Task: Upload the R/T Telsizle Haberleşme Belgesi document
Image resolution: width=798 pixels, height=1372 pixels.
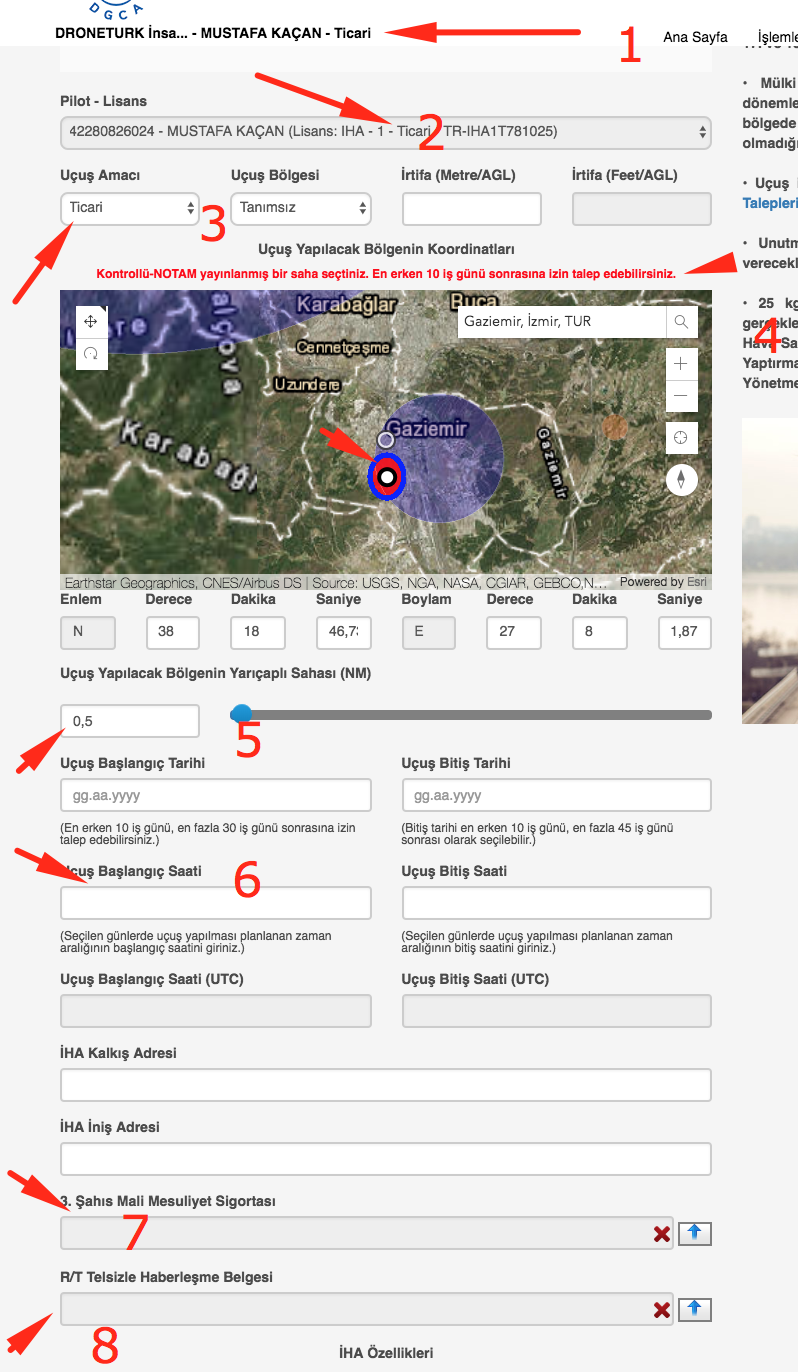Action: [695, 1310]
